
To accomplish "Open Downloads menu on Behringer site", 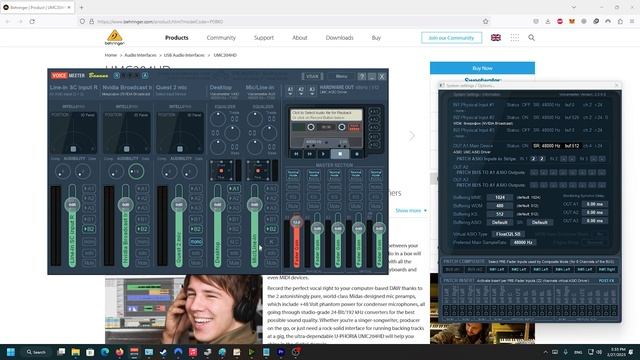I will point(339,38).
